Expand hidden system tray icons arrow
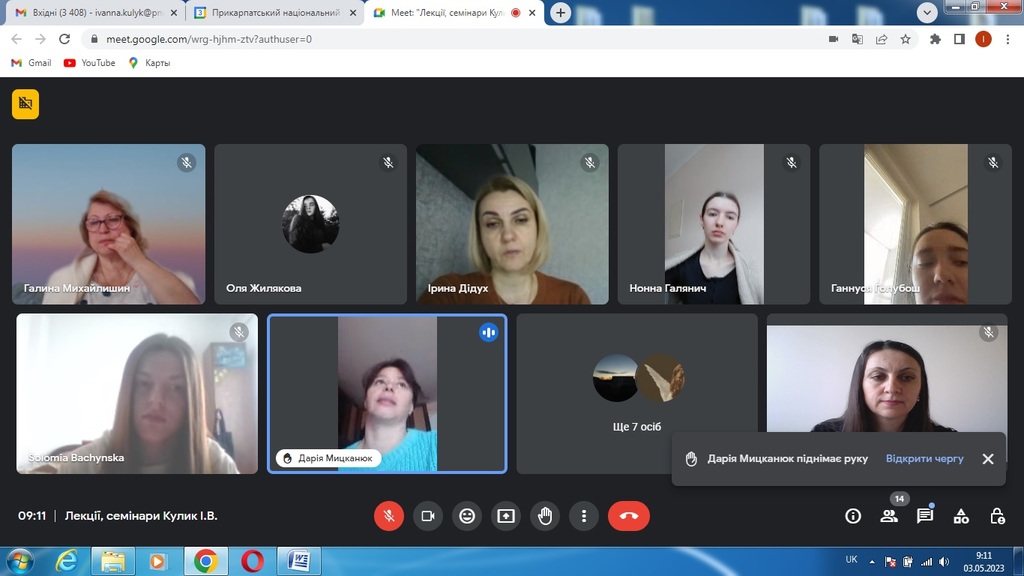Image resolution: width=1024 pixels, height=576 pixels. (x=872, y=561)
